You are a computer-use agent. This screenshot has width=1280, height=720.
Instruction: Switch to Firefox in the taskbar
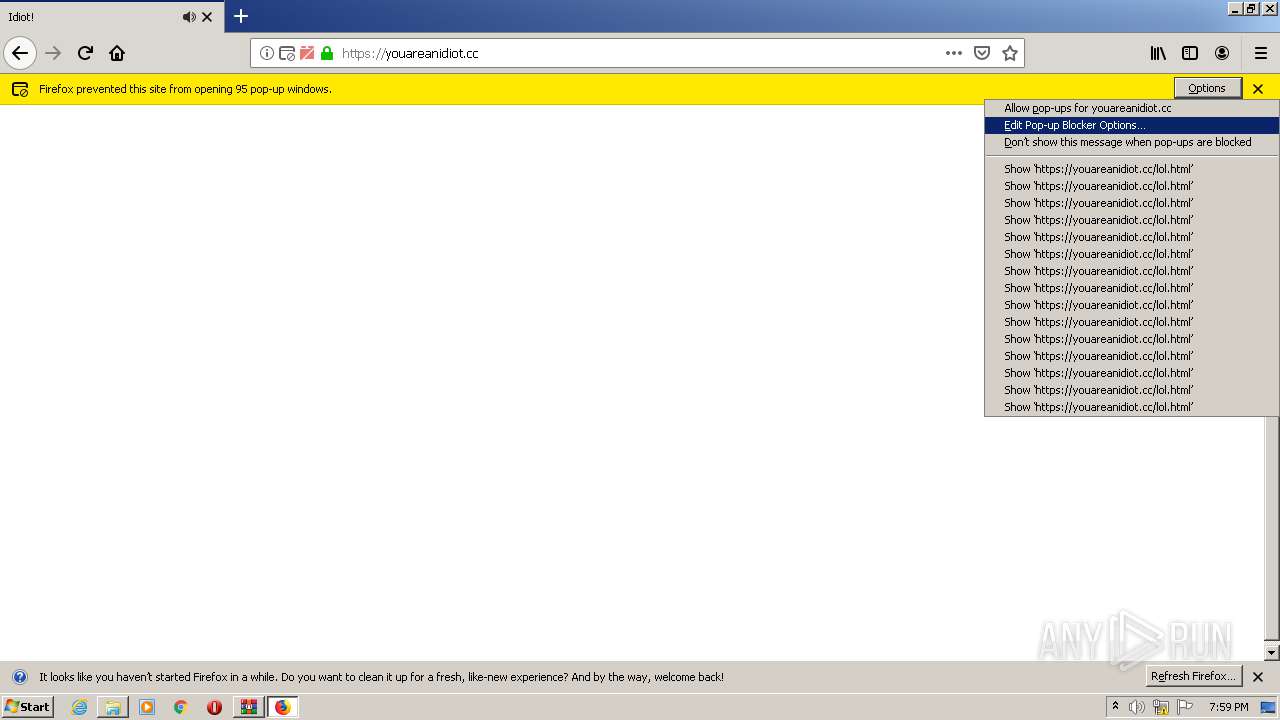[x=283, y=707]
